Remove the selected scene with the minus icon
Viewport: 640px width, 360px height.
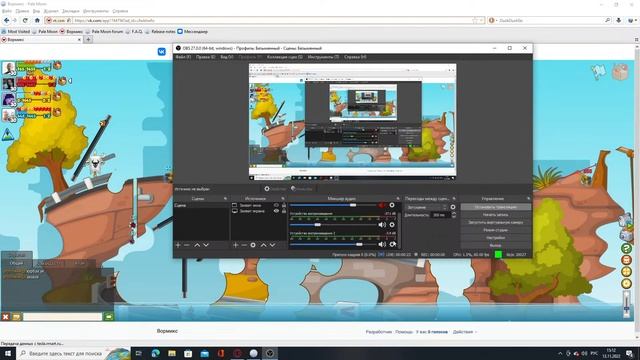tap(187, 245)
